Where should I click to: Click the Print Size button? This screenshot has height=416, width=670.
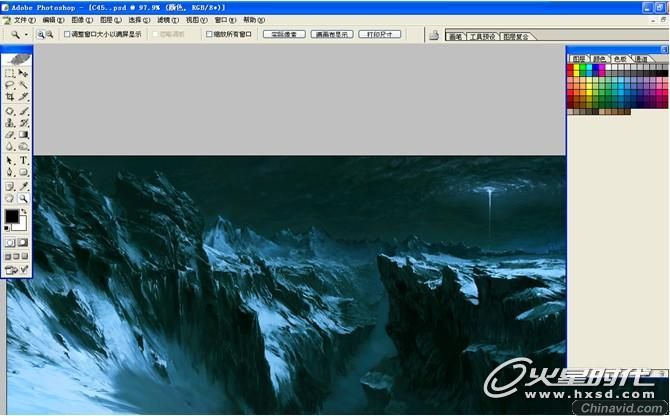380,34
